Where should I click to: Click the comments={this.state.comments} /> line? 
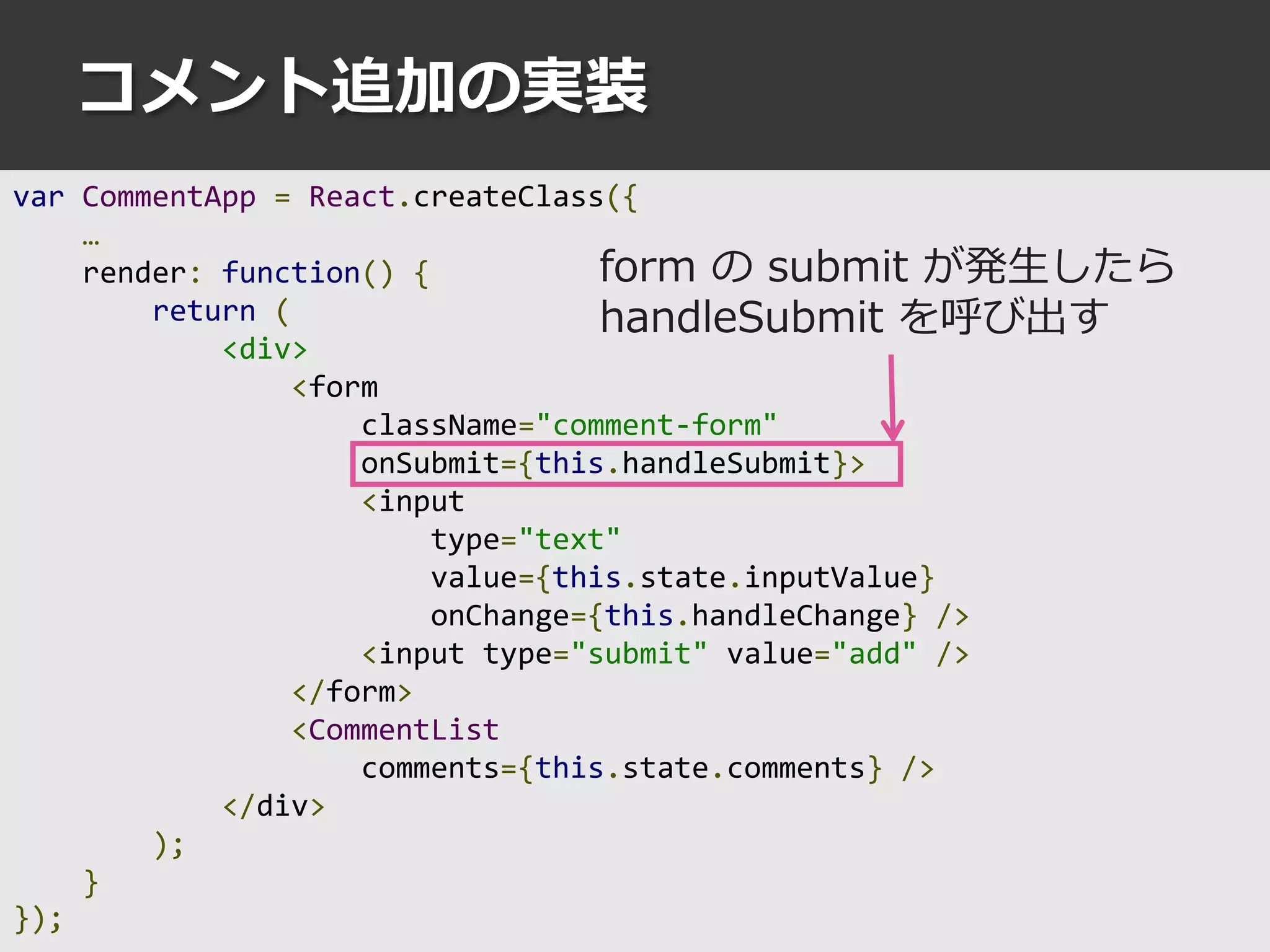tap(647, 769)
